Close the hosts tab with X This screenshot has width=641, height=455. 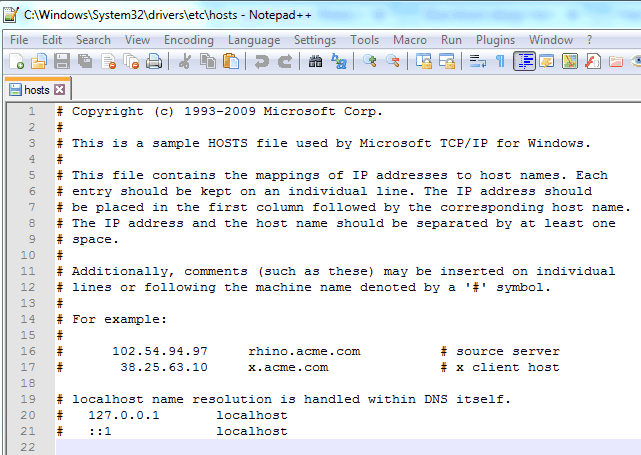(60, 90)
